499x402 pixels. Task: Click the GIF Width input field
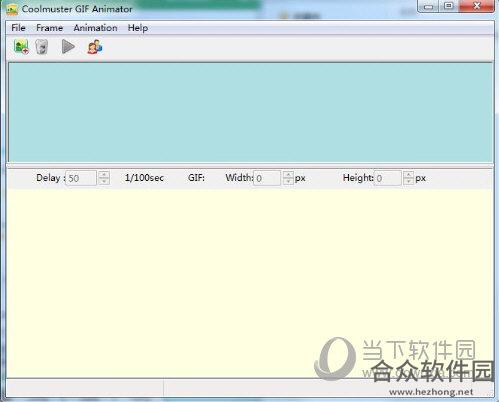(267, 178)
